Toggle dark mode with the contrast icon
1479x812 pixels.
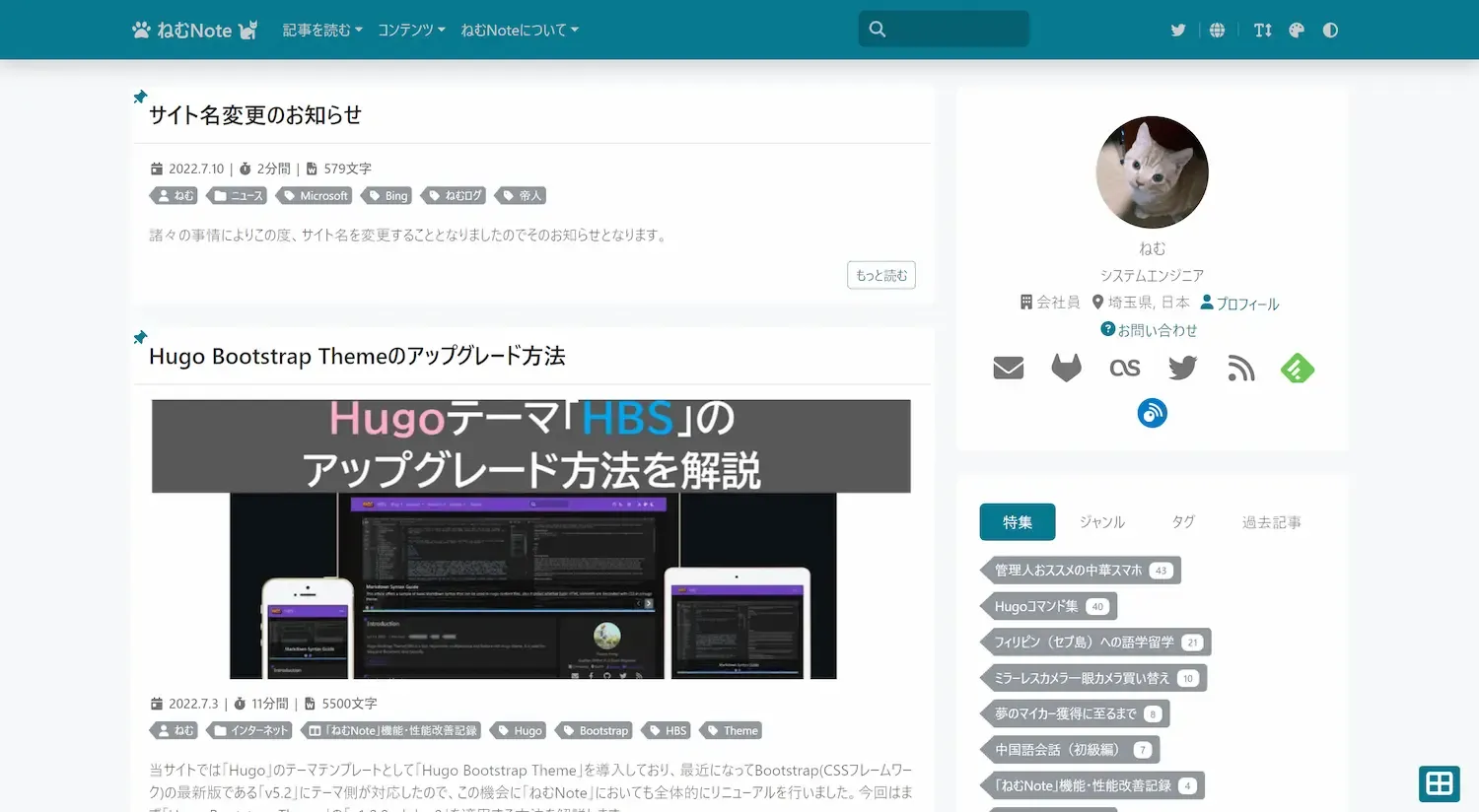click(x=1330, y=30)
